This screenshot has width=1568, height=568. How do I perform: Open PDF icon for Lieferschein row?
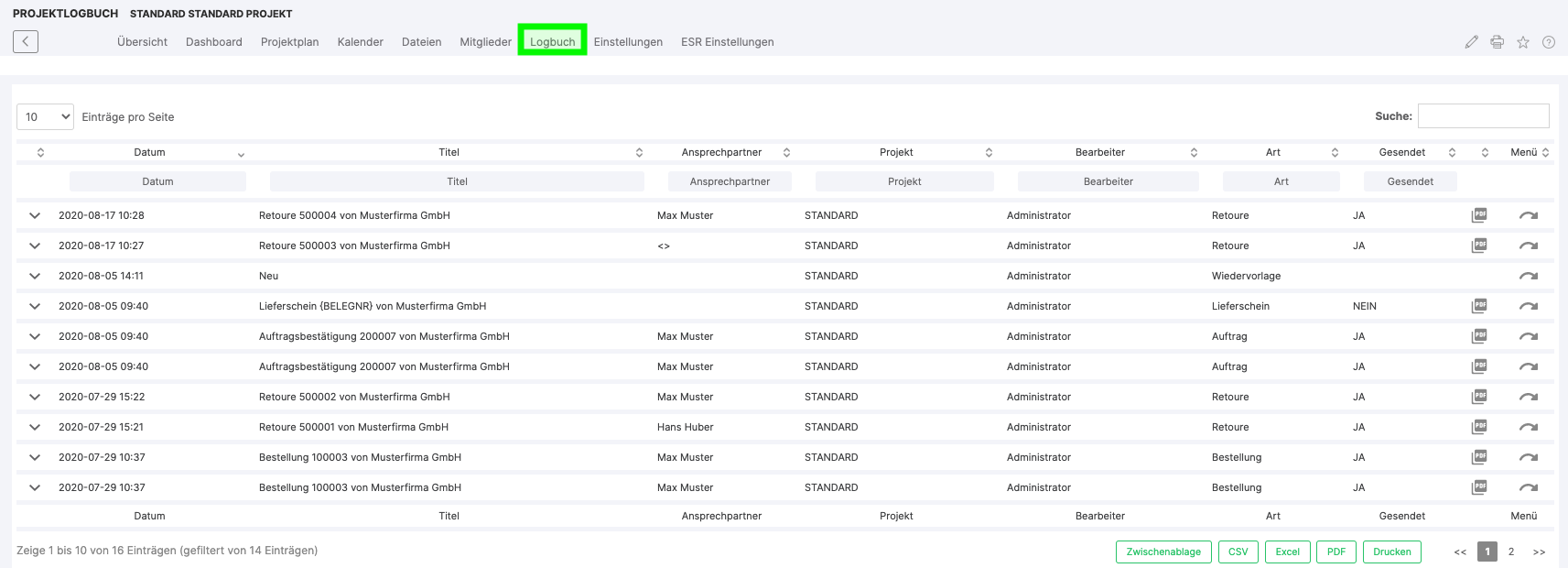(1478, 306)
